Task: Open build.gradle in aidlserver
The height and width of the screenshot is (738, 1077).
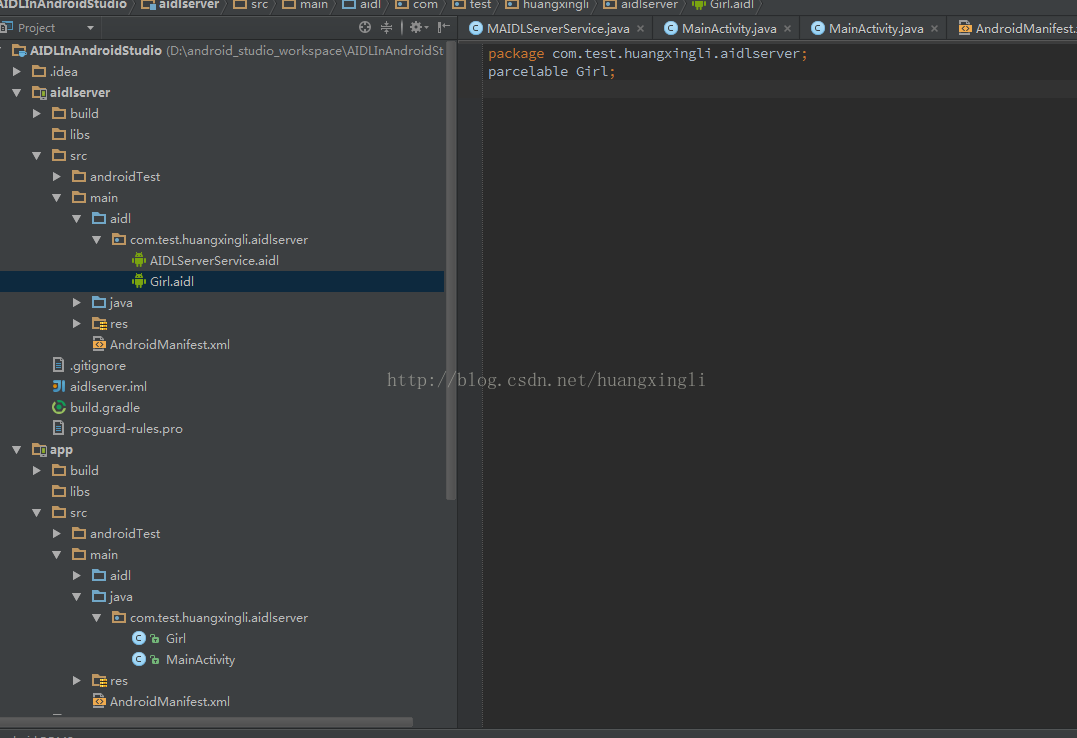Action: pyautogui.click(x=104, y=407)
